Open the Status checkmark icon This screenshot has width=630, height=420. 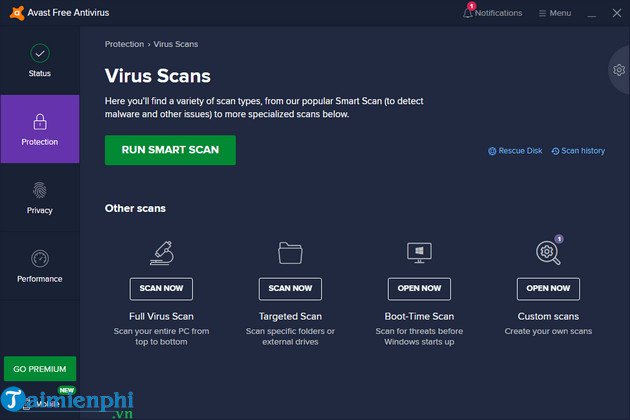click(x=40, y=53)
